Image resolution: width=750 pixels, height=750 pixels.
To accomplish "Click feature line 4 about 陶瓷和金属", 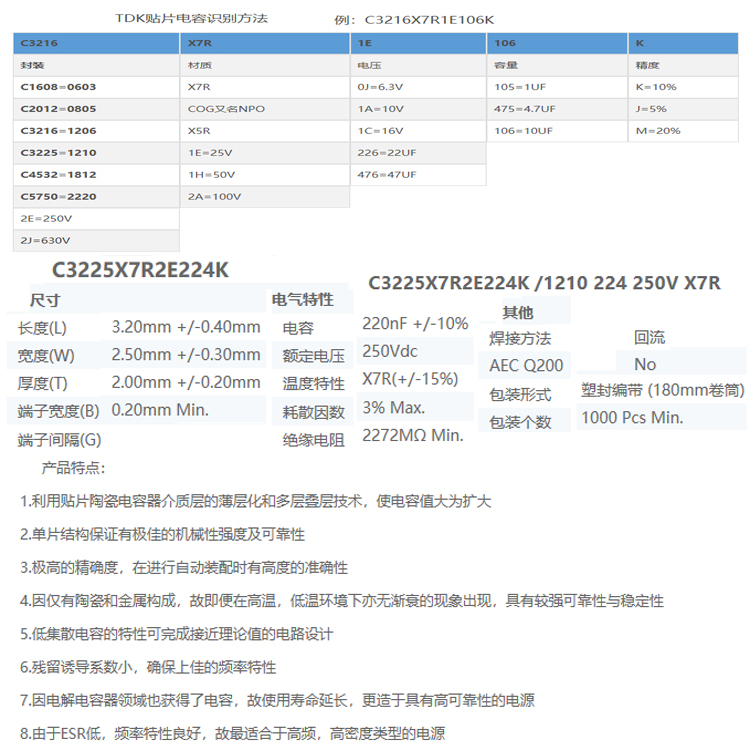I will point(342,601).
